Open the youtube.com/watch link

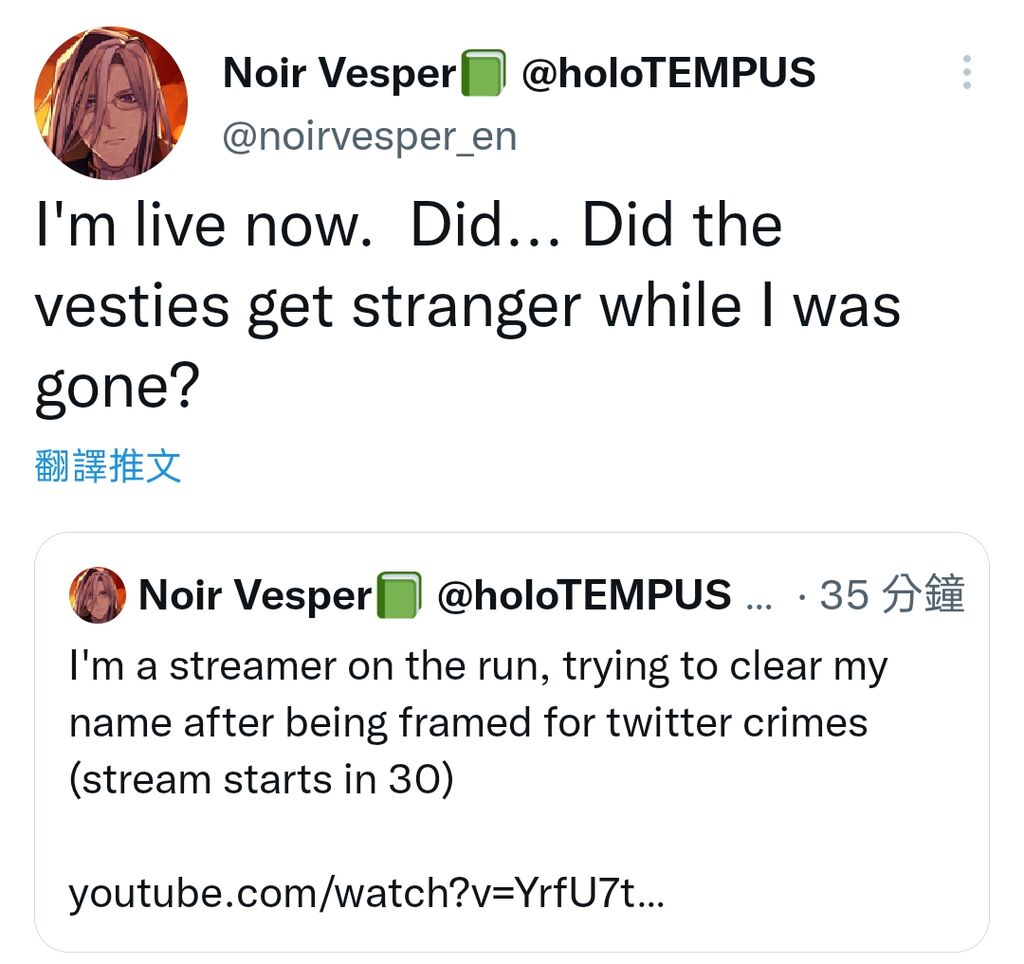(365, 893)
